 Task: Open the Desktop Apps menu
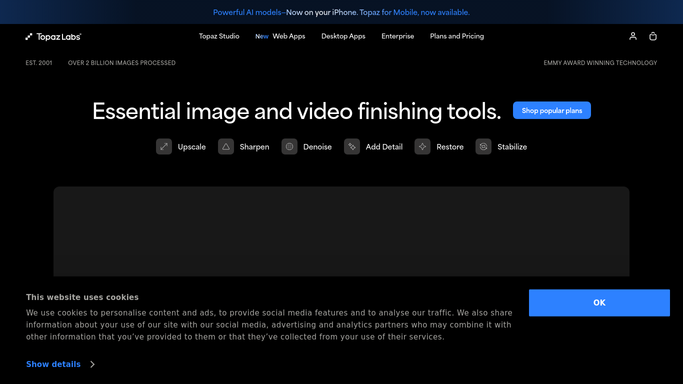pyautogui.click(x=343, y=36)
